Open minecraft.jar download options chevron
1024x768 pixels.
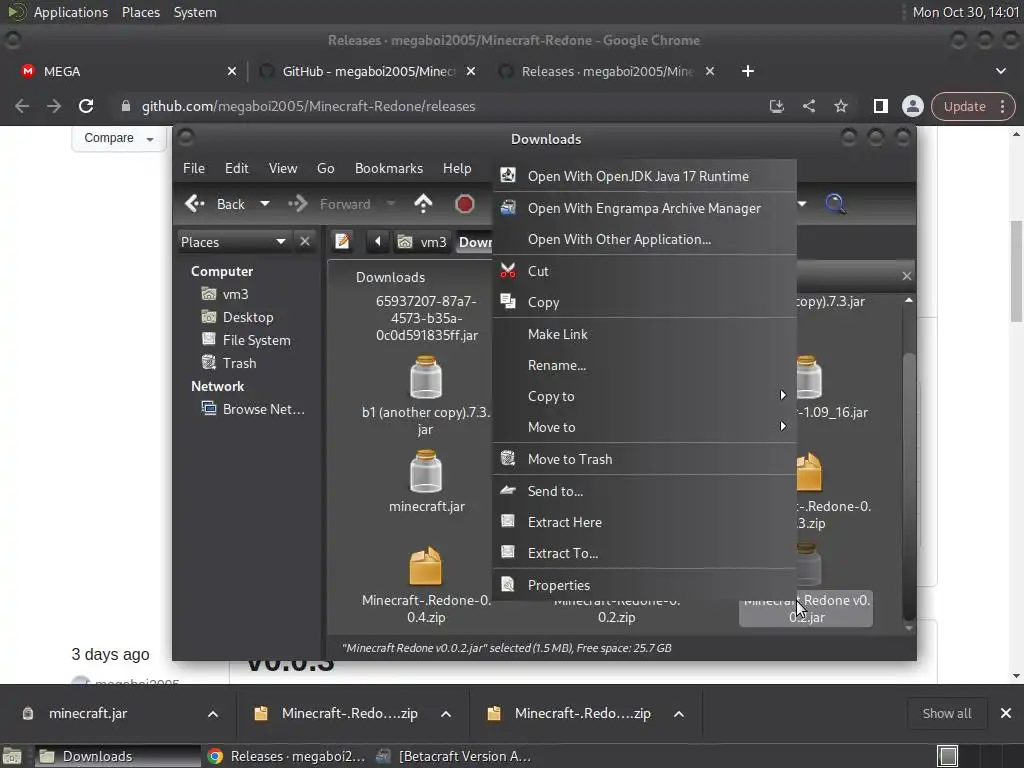[x=213, y=714]
